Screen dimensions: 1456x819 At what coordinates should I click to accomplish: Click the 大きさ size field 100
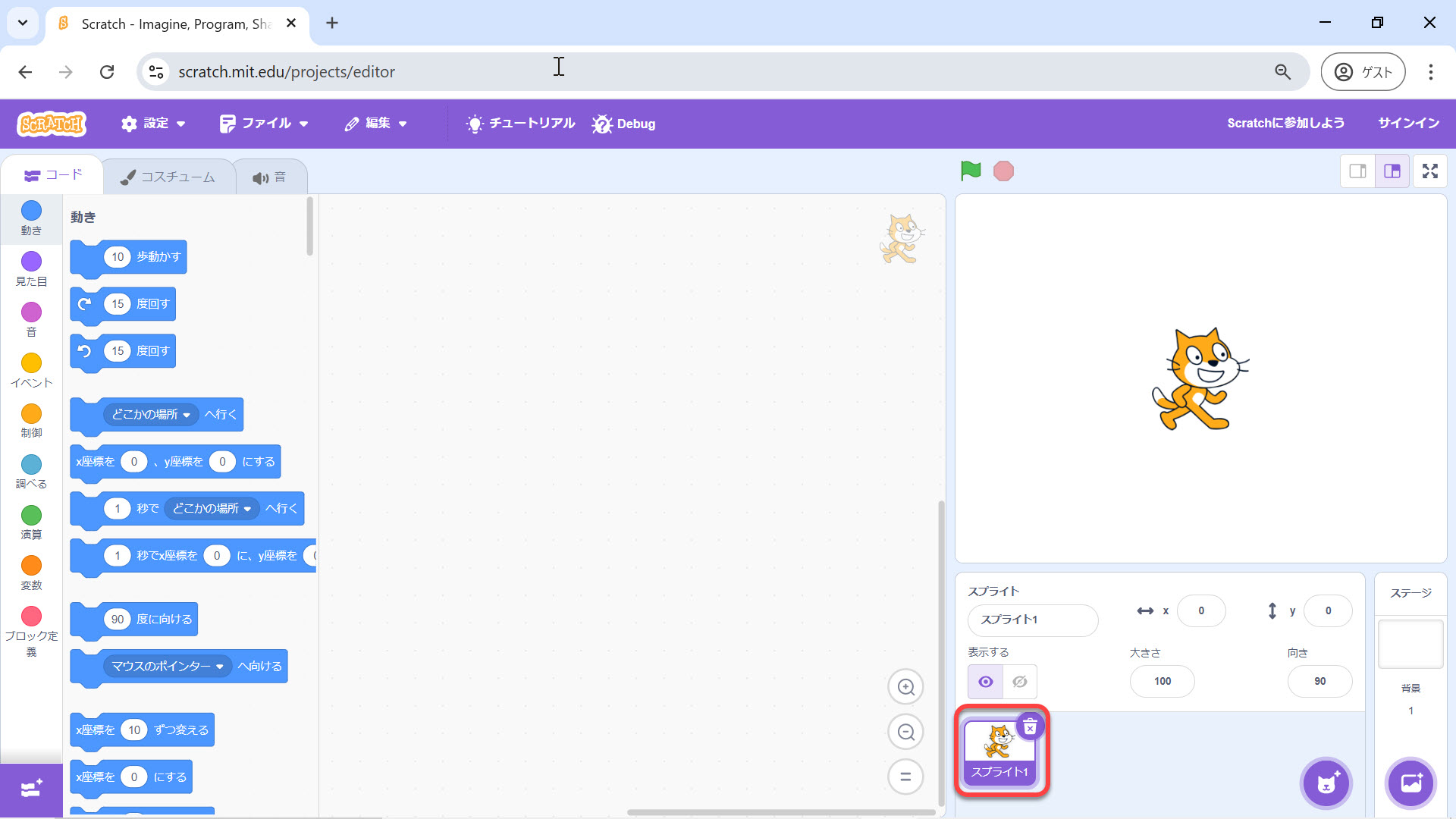pyautogui.click(x=1163, y=682)
